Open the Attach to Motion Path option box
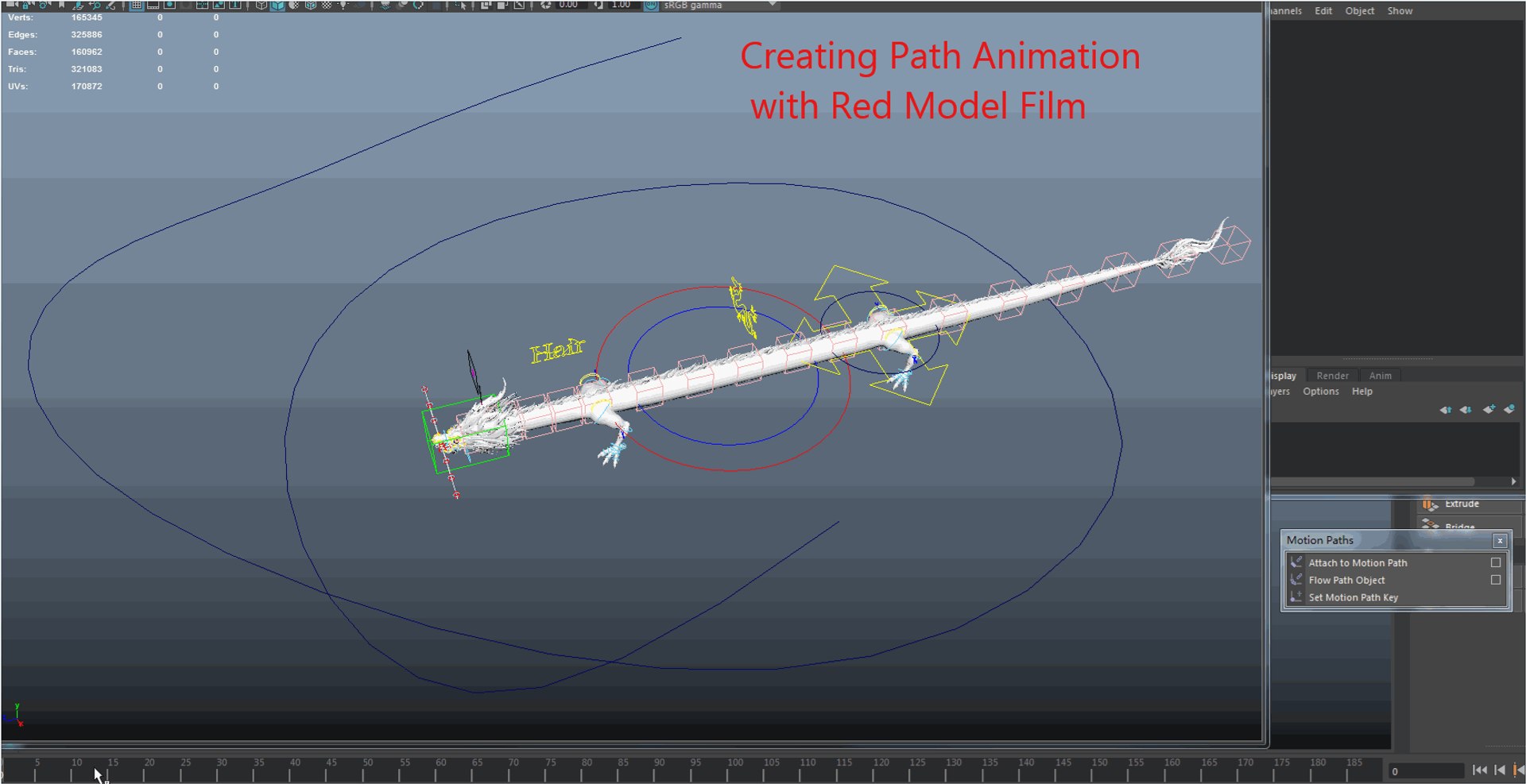This screenshot has width=1526, height=784. pyautogui.click(x=1496, y=562)
